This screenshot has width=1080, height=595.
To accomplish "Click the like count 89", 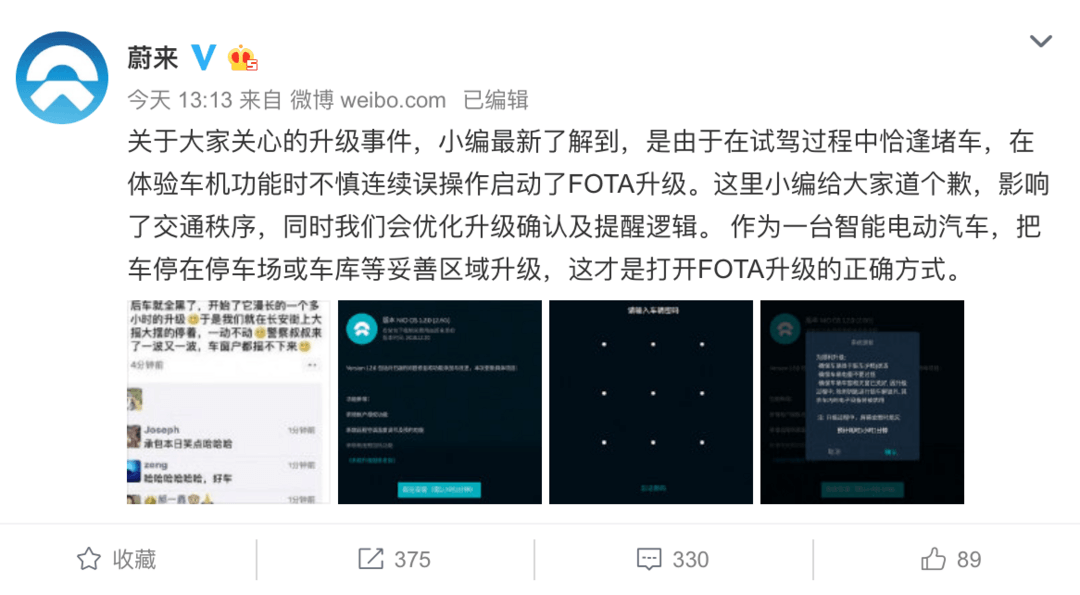I will click(968, 559).
